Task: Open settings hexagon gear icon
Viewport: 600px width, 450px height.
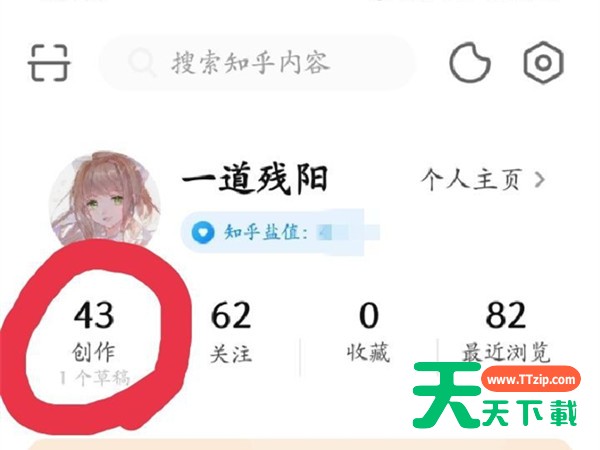Action: 543,63
